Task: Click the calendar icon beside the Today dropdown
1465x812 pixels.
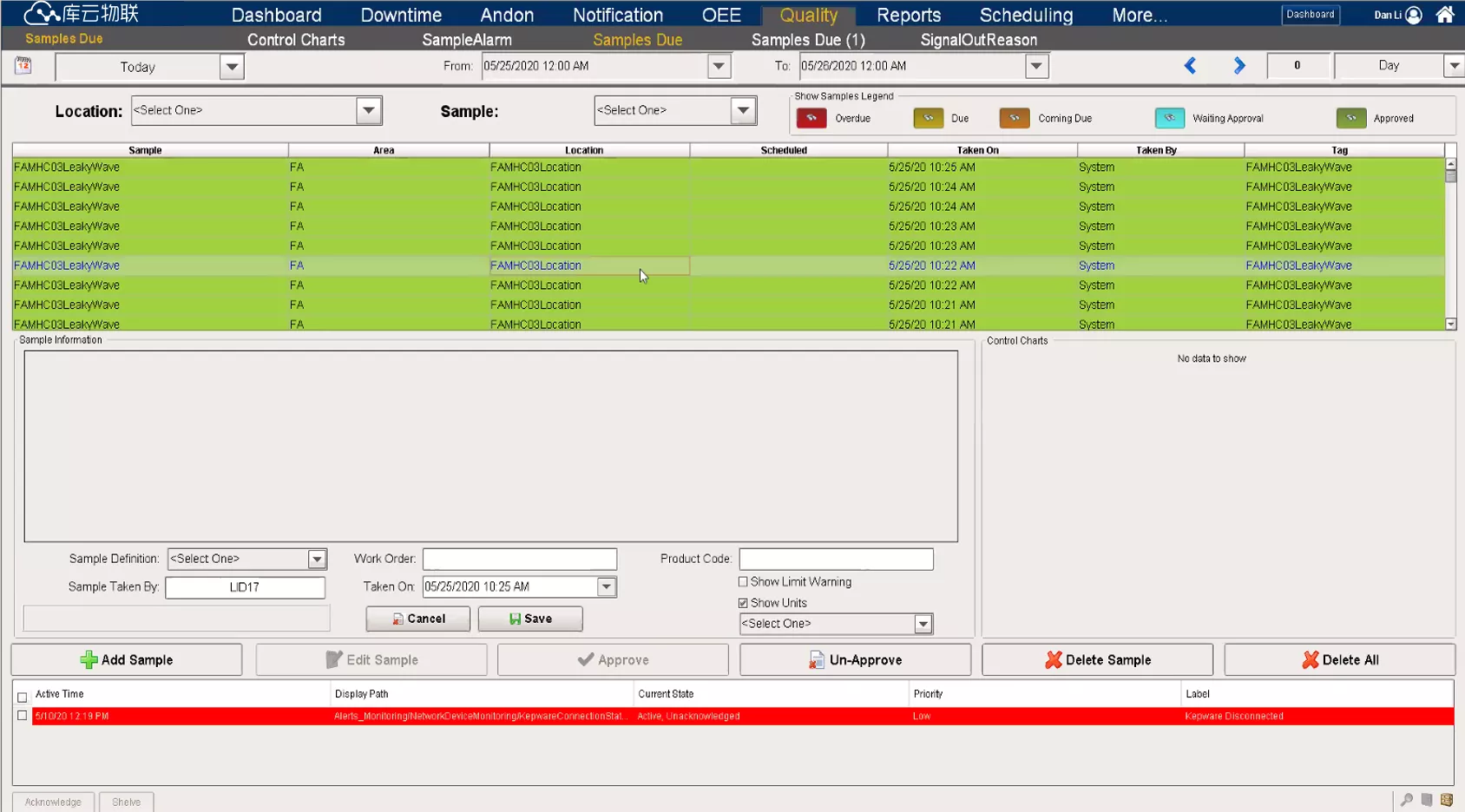Action: coord(23,65)
